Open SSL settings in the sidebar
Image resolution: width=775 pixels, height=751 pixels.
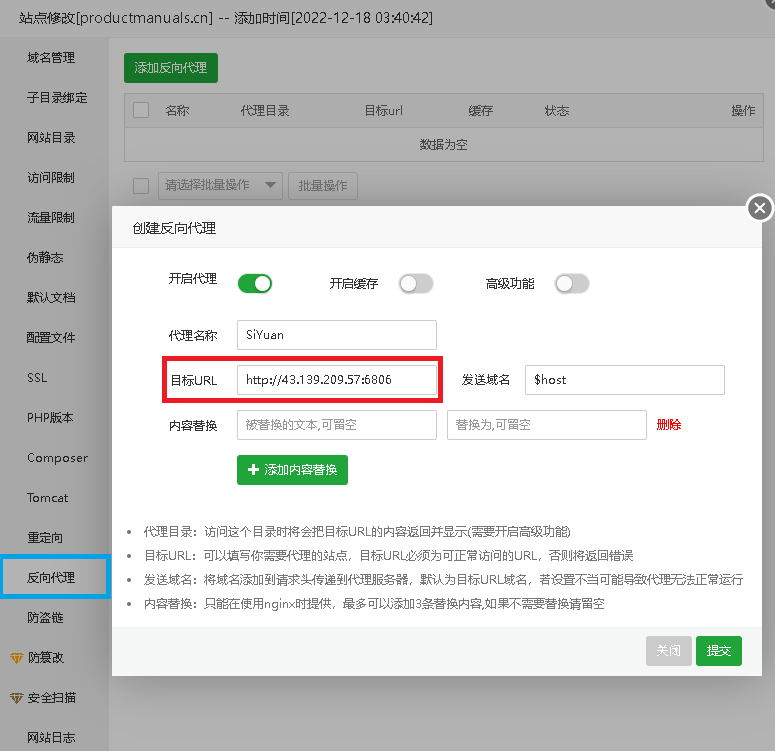[x=37, y=378]
